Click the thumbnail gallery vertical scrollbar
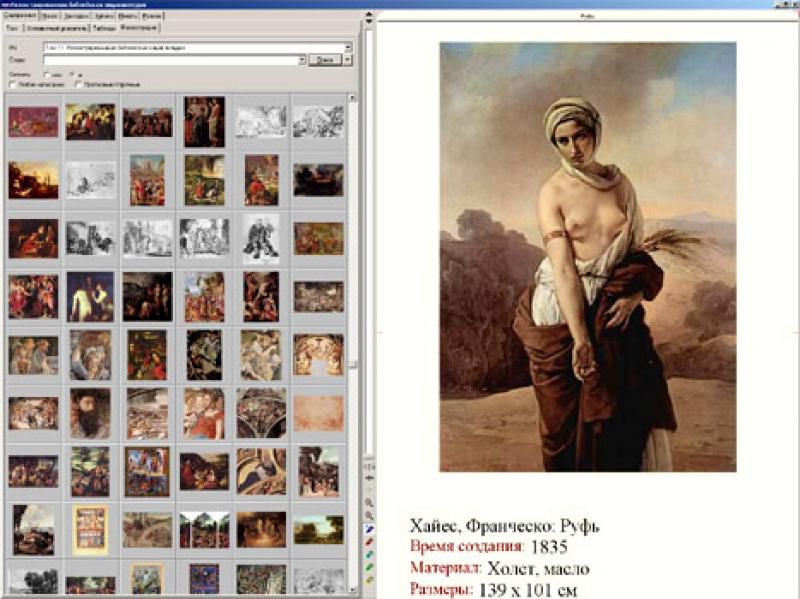 tap(352, 300)
